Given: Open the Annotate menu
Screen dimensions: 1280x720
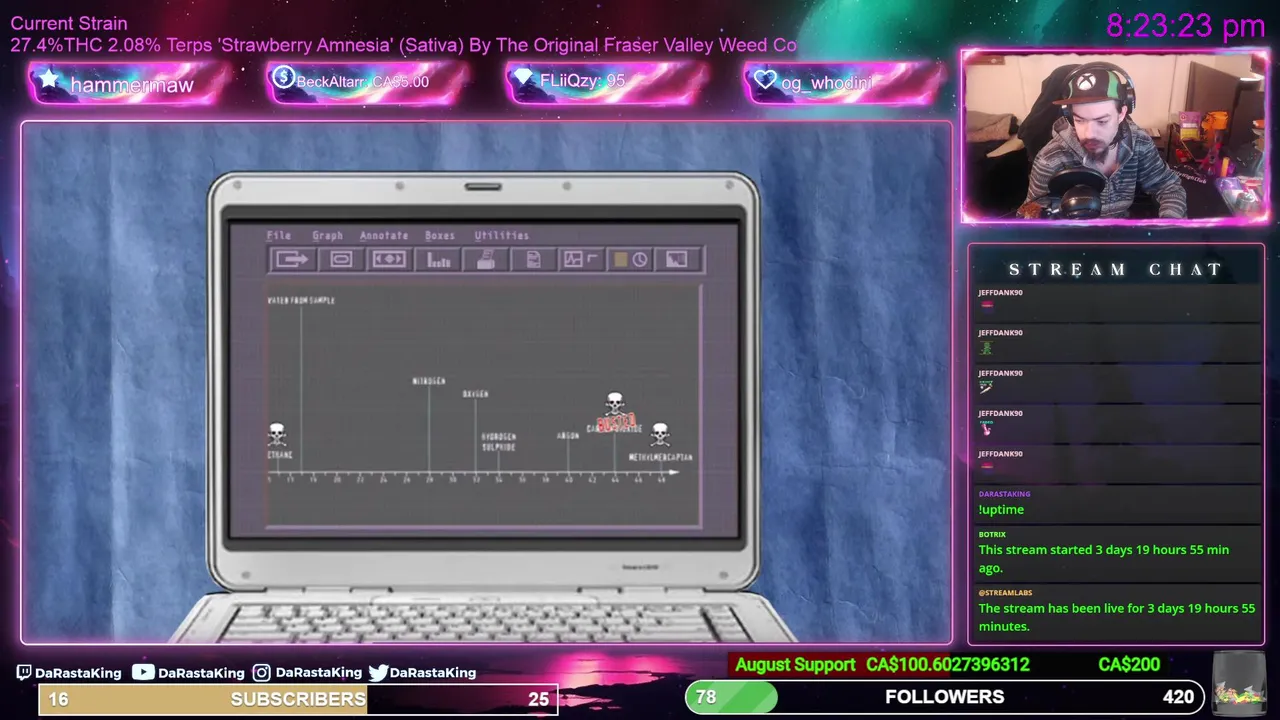Looking at the screenshot, I should coord(384,236).
